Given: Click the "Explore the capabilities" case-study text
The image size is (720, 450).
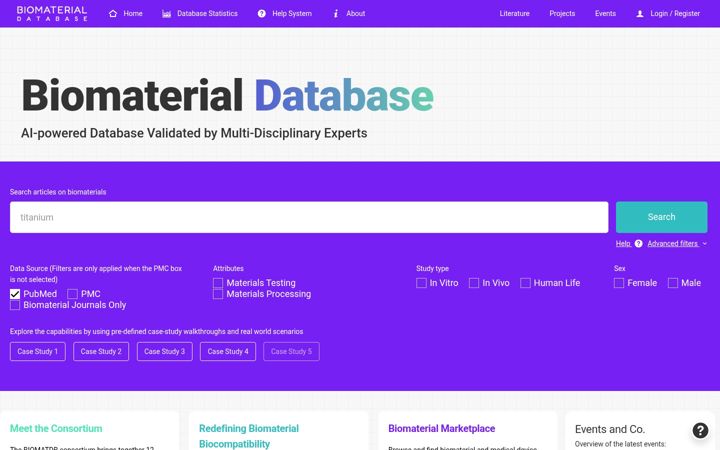Looking at the screenshot, I should [x=156, y=332].
